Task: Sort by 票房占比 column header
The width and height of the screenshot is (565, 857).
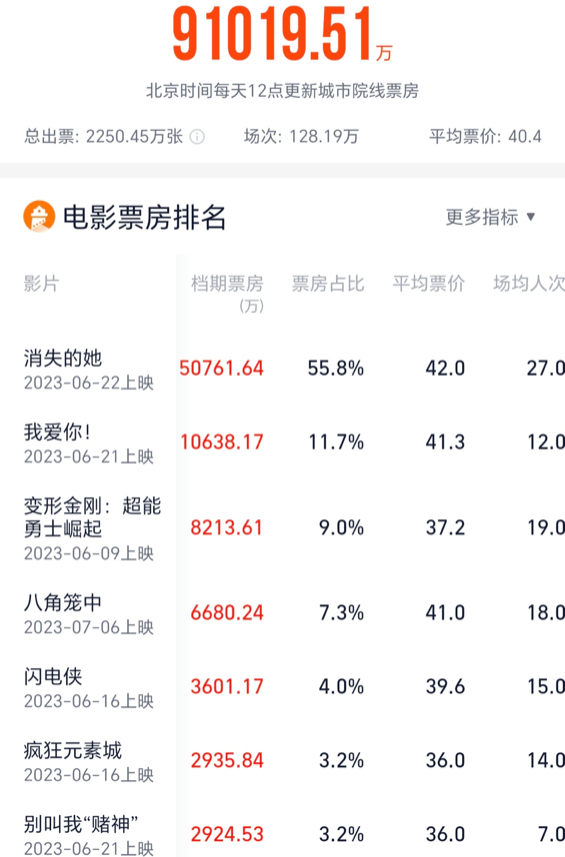Action: point(327,284)
